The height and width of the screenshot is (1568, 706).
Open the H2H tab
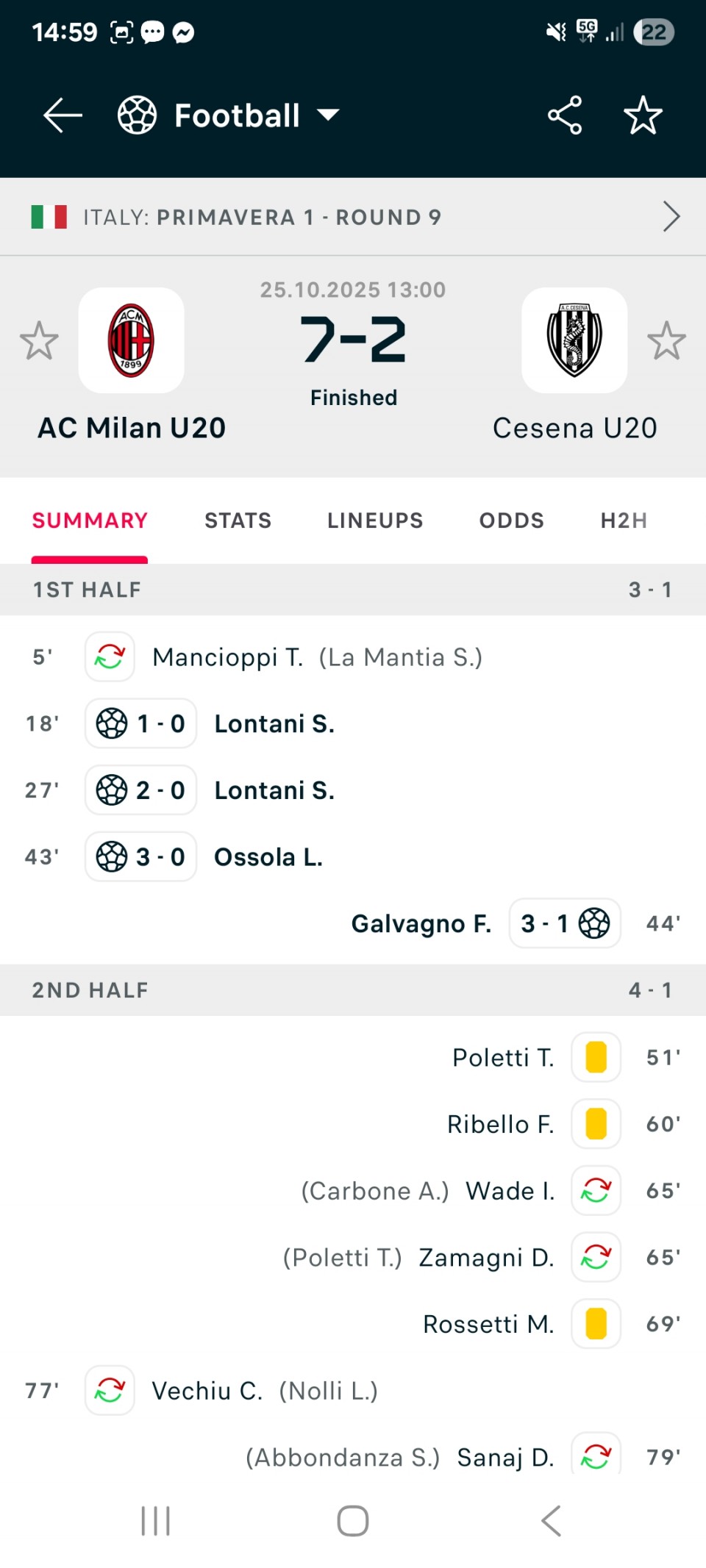(x=624, y=520)
